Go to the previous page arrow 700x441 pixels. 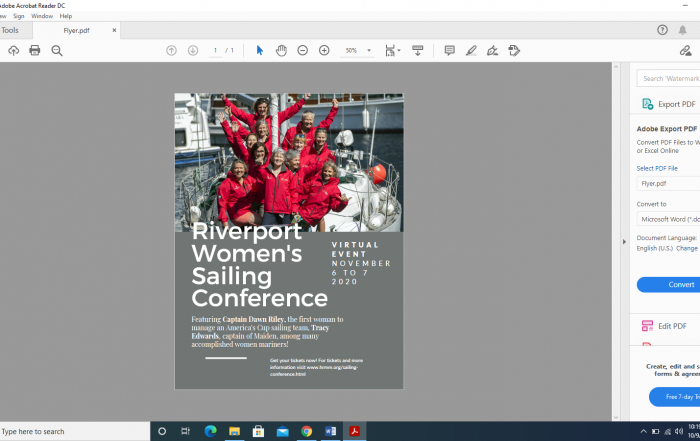pos(171,50)
